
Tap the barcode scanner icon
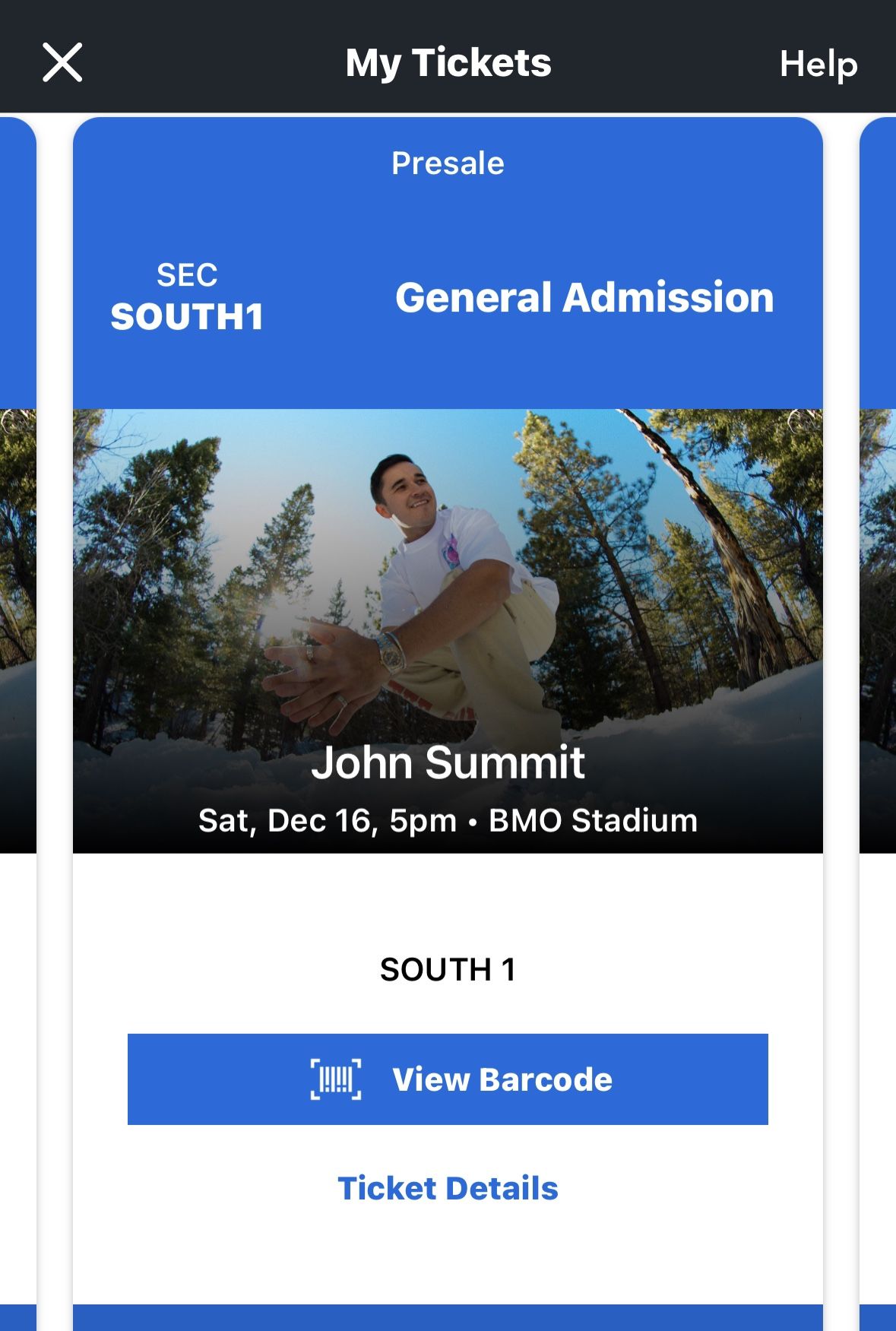[x=335, y=1079]
